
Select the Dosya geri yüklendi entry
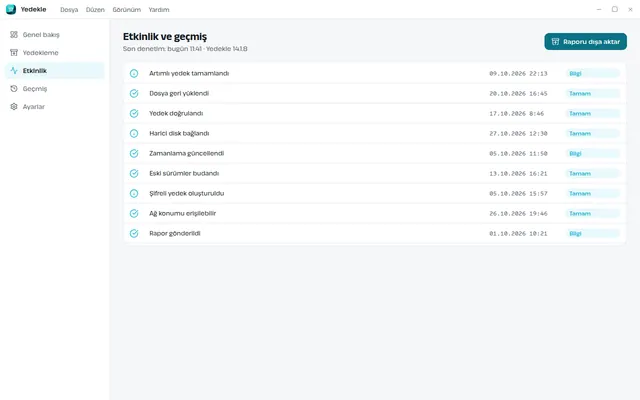375,93
